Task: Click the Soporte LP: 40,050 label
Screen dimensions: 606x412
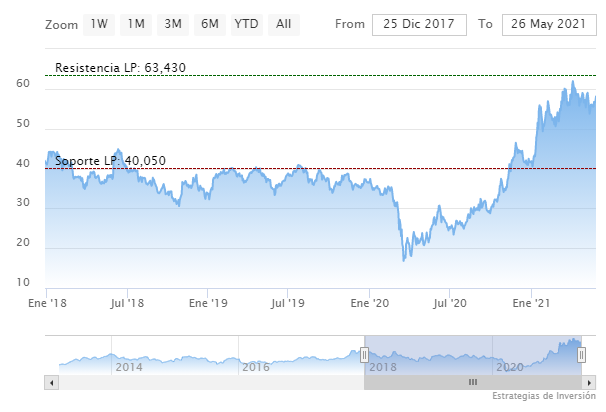Action: (x=110, y=161)
